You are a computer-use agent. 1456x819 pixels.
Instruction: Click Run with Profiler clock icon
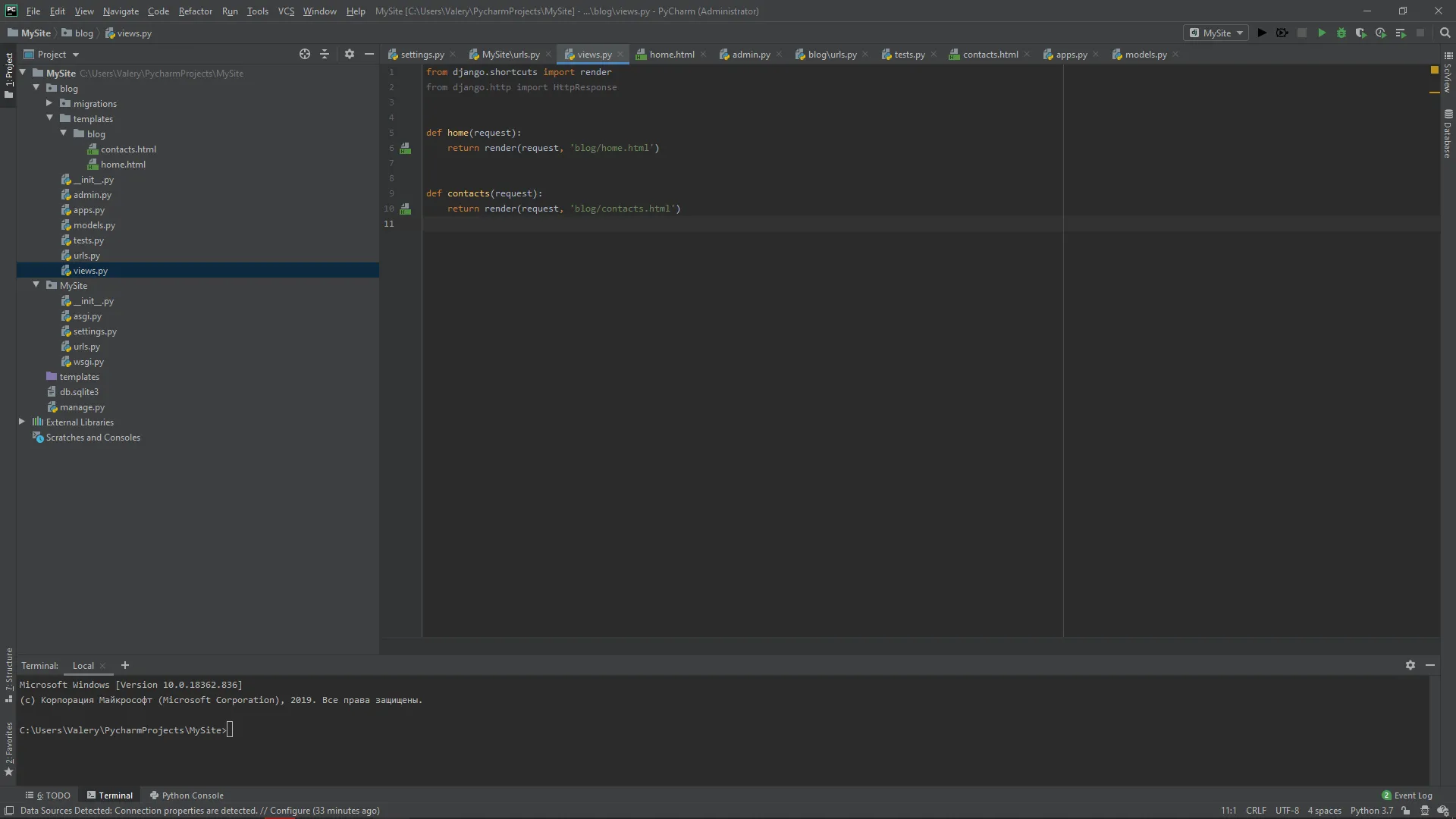tap(1381, 33)
